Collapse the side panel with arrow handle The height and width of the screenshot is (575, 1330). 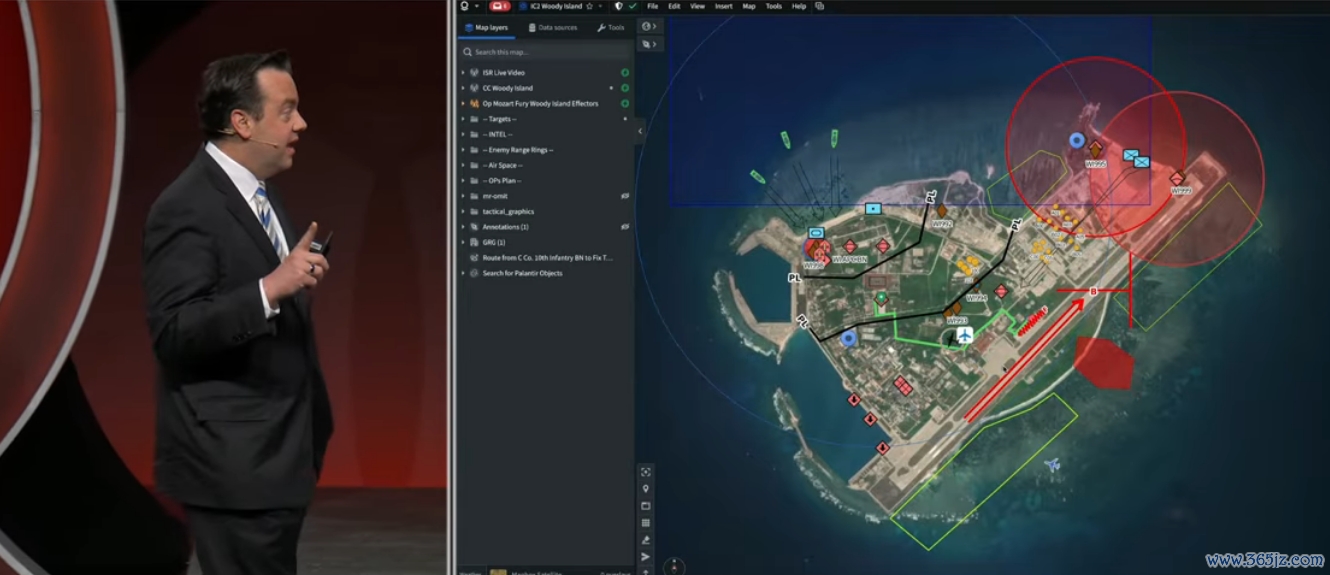coord(640,131)
